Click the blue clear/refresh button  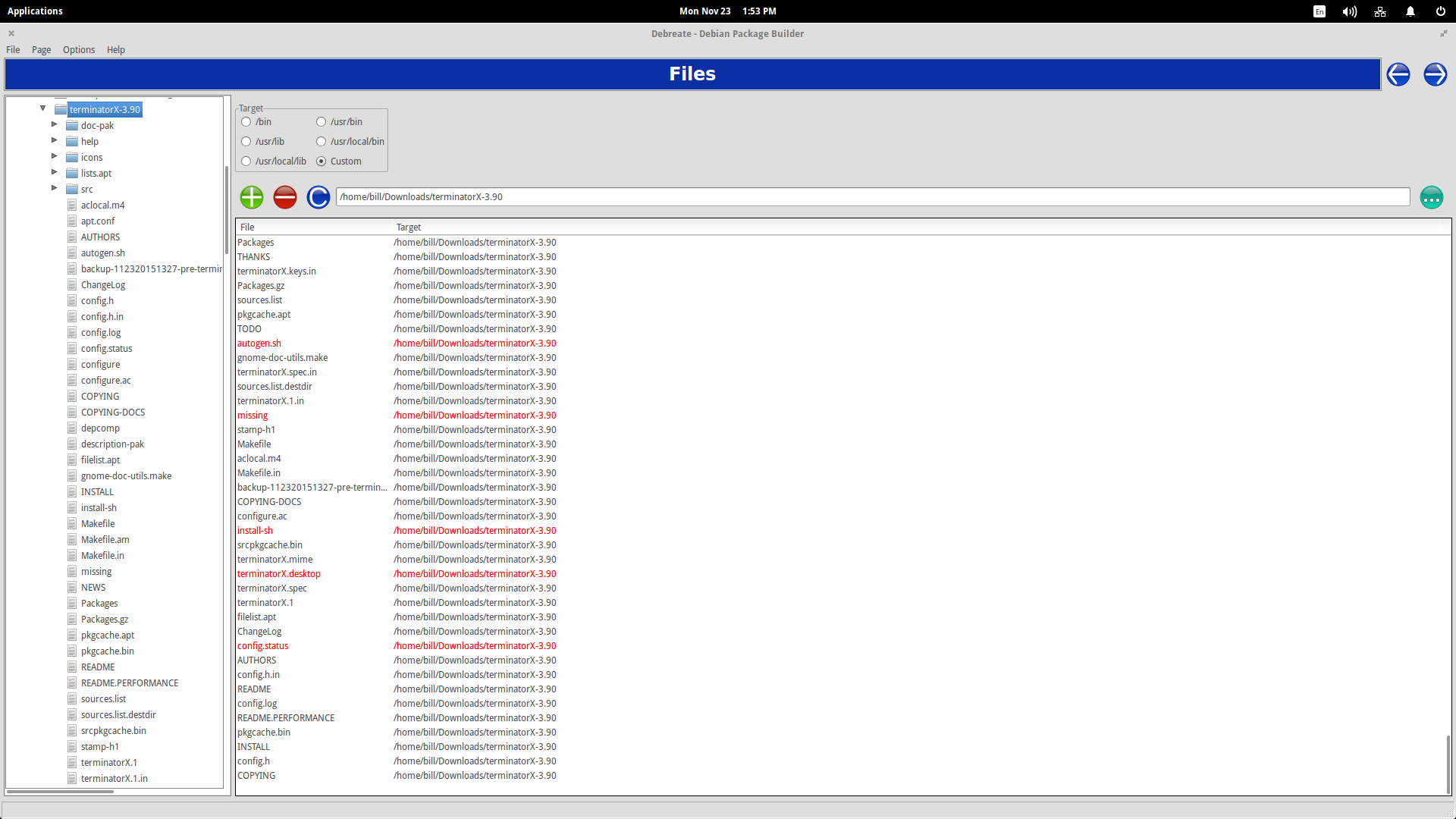(318, 197)
